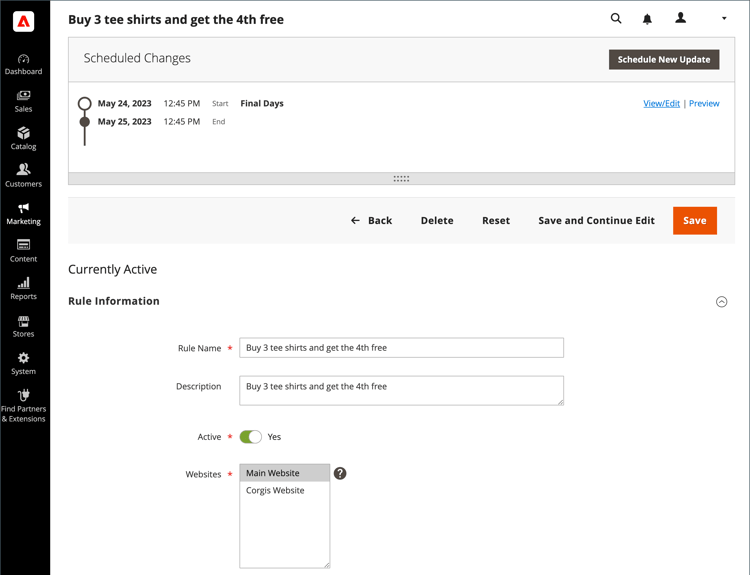Open the admin account dropdown arrow
This screenshot has width=750, height=575.
point(724,19)
